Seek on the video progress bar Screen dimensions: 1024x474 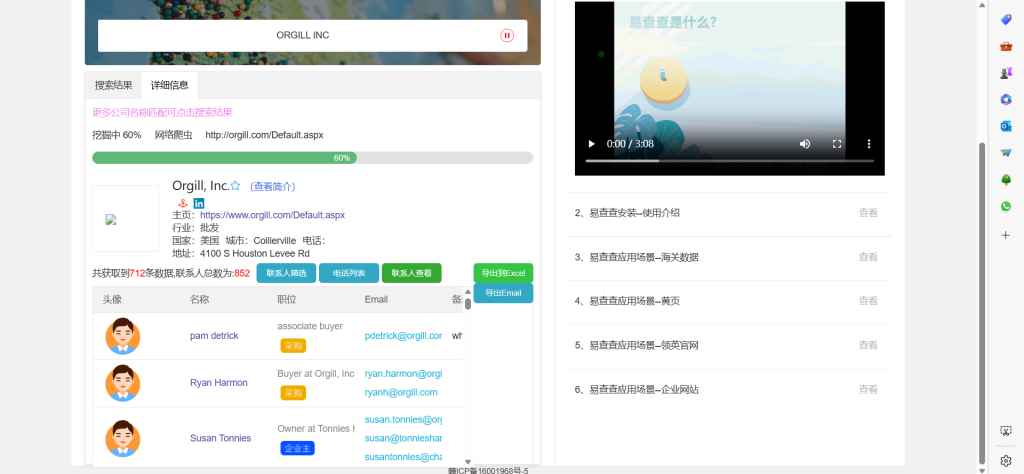[x=729, y=160]
